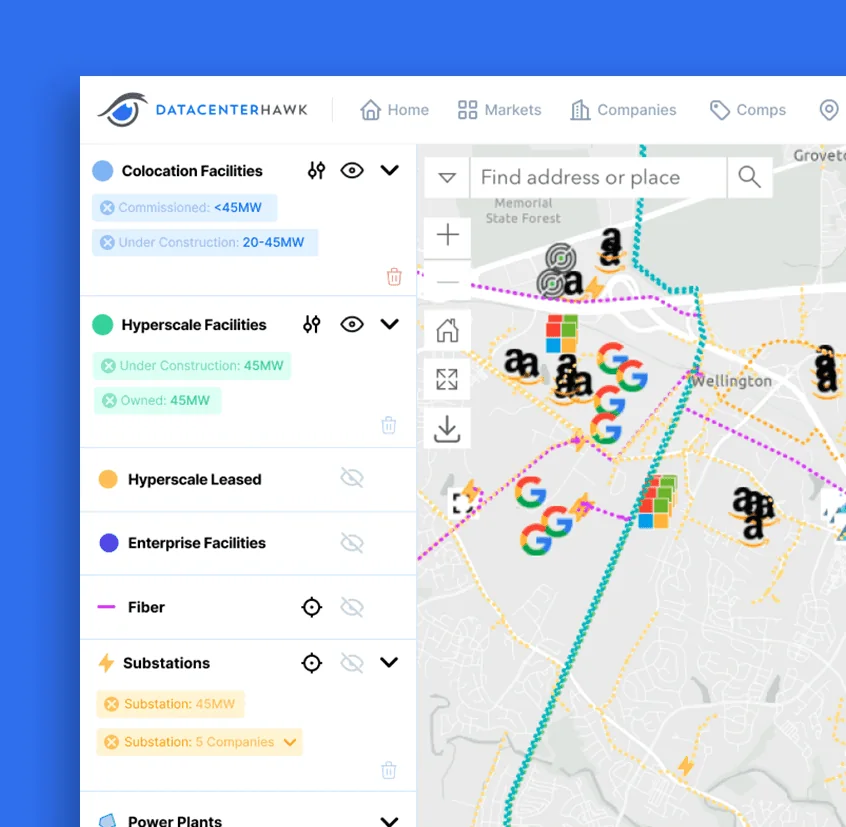Click the Hyperscale Leased orange color dot
846x827 pixels.
108,479
